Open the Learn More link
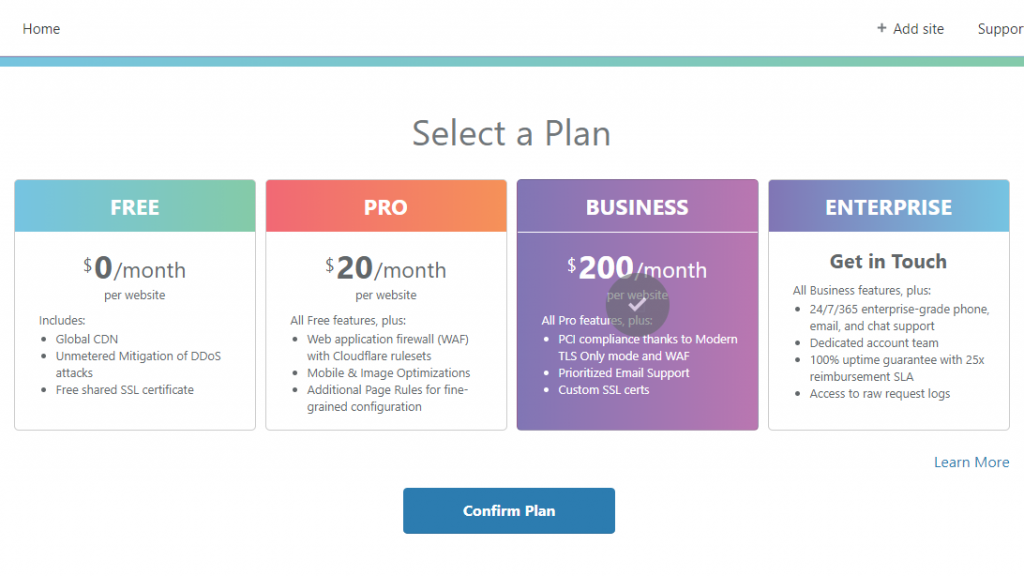 point(971,462)
